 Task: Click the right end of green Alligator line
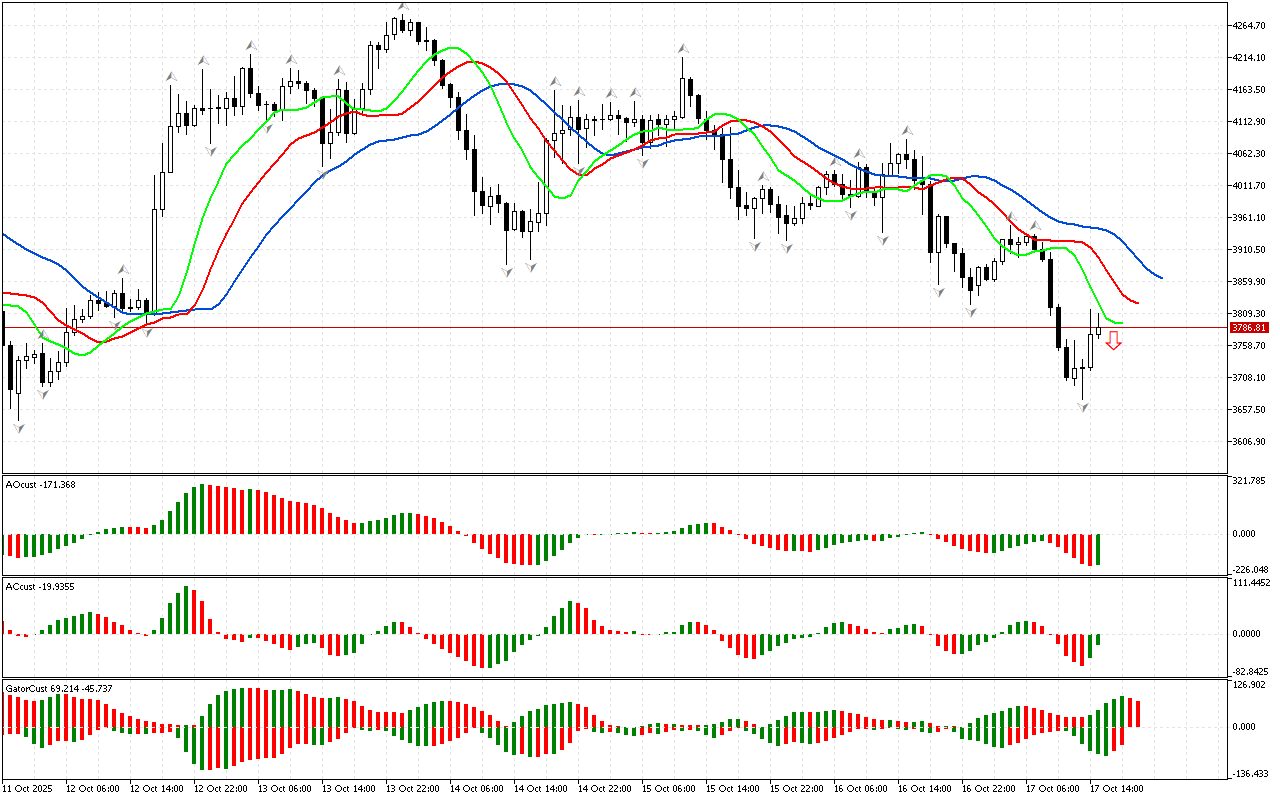(x=1121, y=323)
